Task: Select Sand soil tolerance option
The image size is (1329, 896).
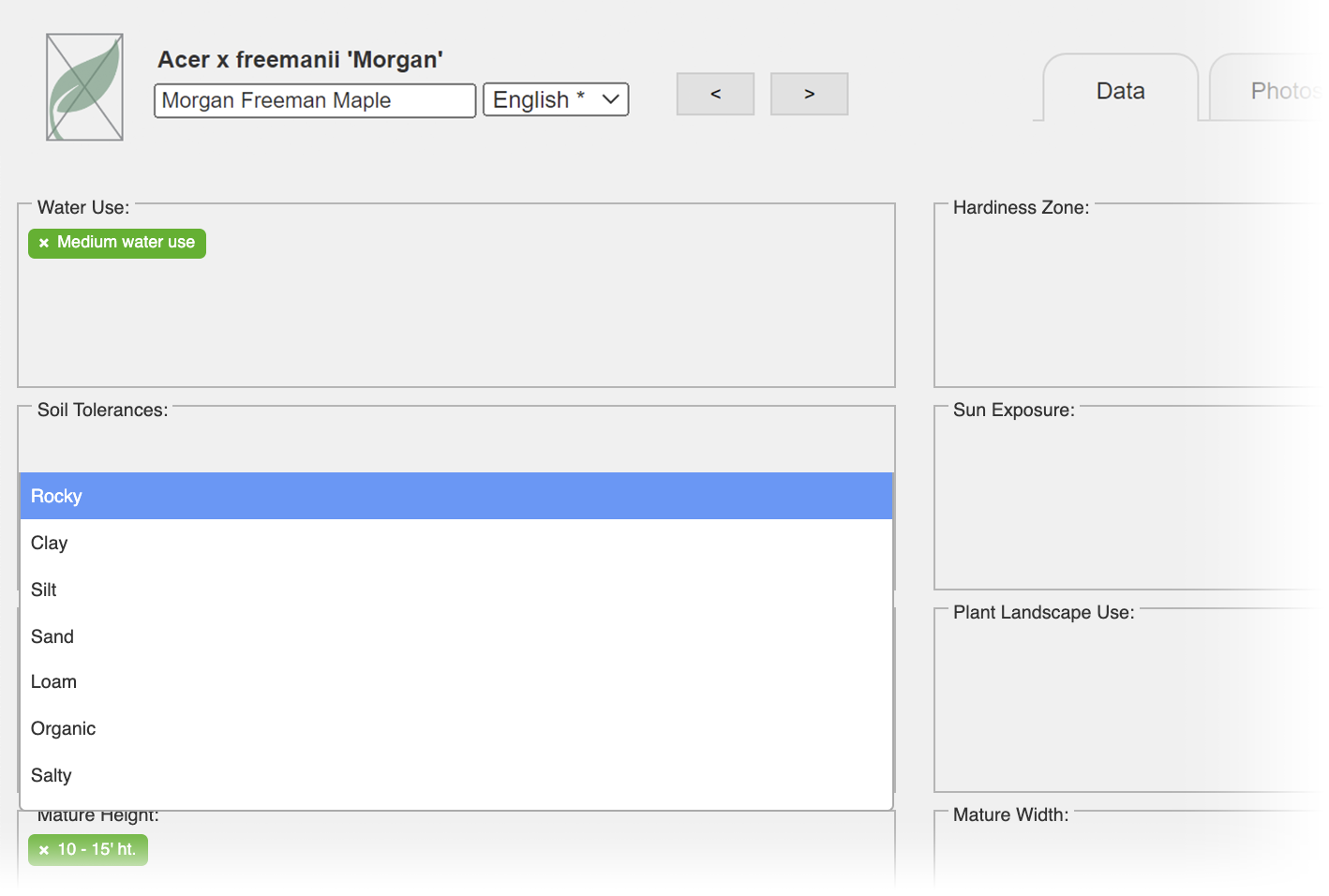Action: (x=456, y=636)
